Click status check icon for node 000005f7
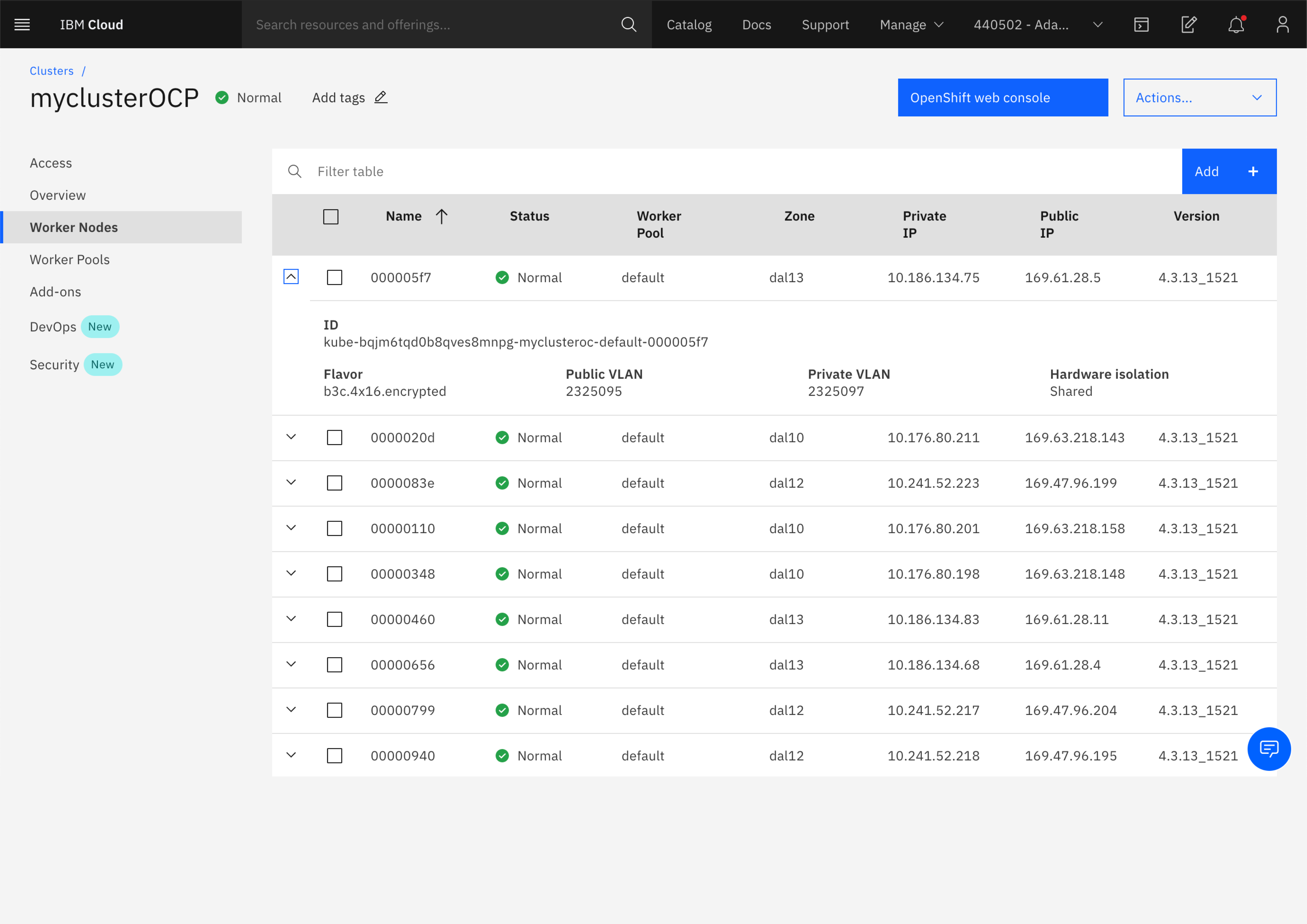The height and width of the screenshot is (924, 1307). click(502, 277)
